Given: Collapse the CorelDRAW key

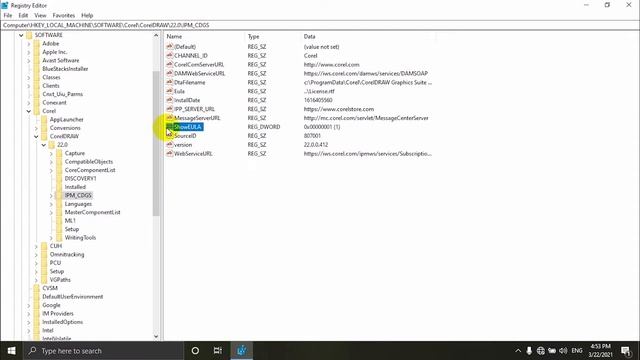Looking at the screenshot, I should pyautogui.click(x=36, y=137).
